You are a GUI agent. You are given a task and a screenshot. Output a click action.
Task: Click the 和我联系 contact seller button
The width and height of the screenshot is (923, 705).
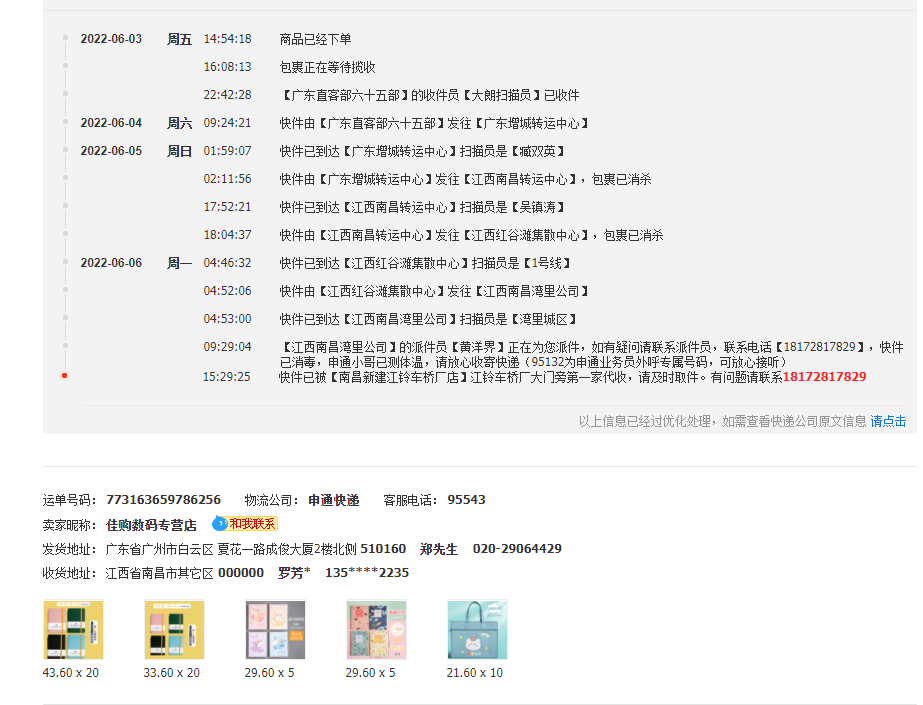pos(252,524)
